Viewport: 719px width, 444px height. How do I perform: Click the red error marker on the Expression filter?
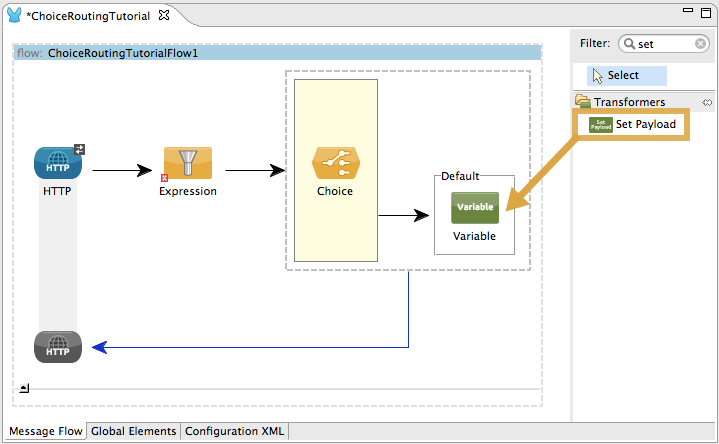coord(164,177)
